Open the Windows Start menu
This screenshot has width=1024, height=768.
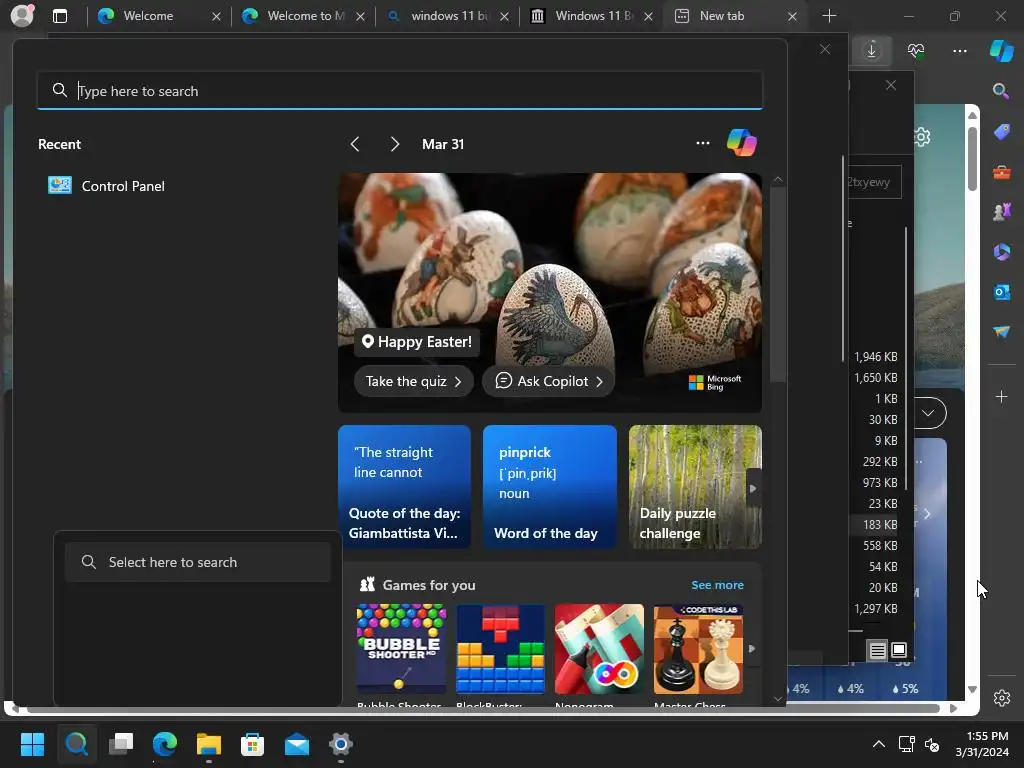coord(32,744)
